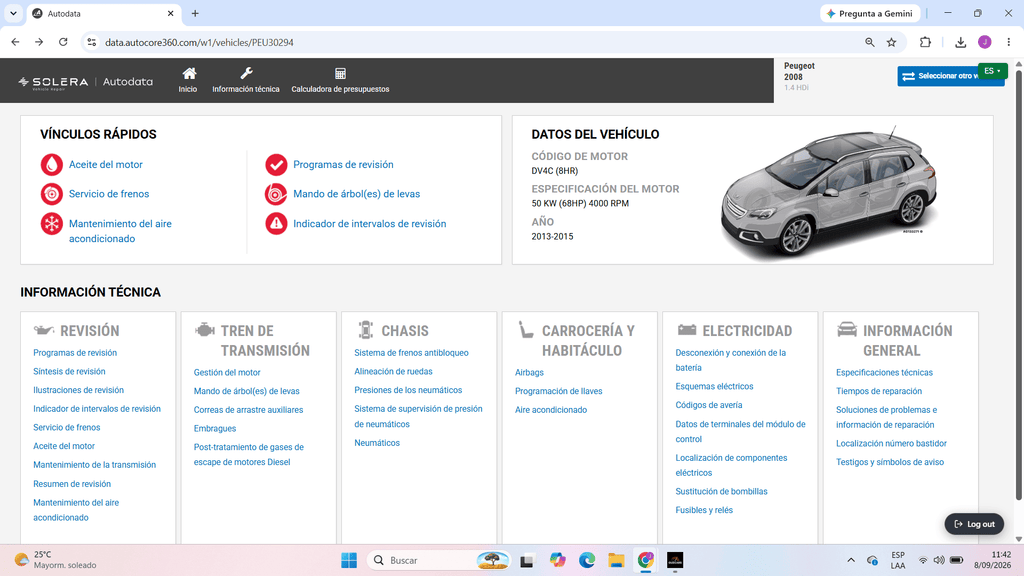Open Fusibles y relés link
The image size is (1024, 576).
pos(704,510)
